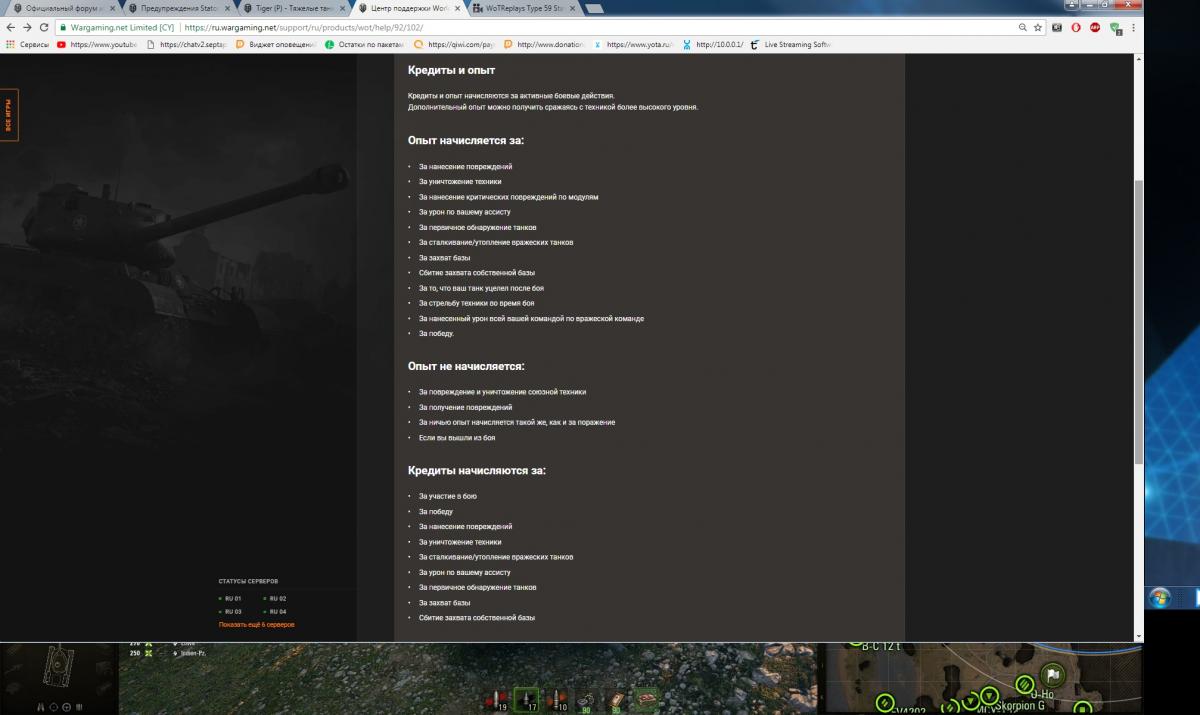This screenshot has width=1200, height=715.
Task: Reload the current page
Action: (x=44, y=28)
